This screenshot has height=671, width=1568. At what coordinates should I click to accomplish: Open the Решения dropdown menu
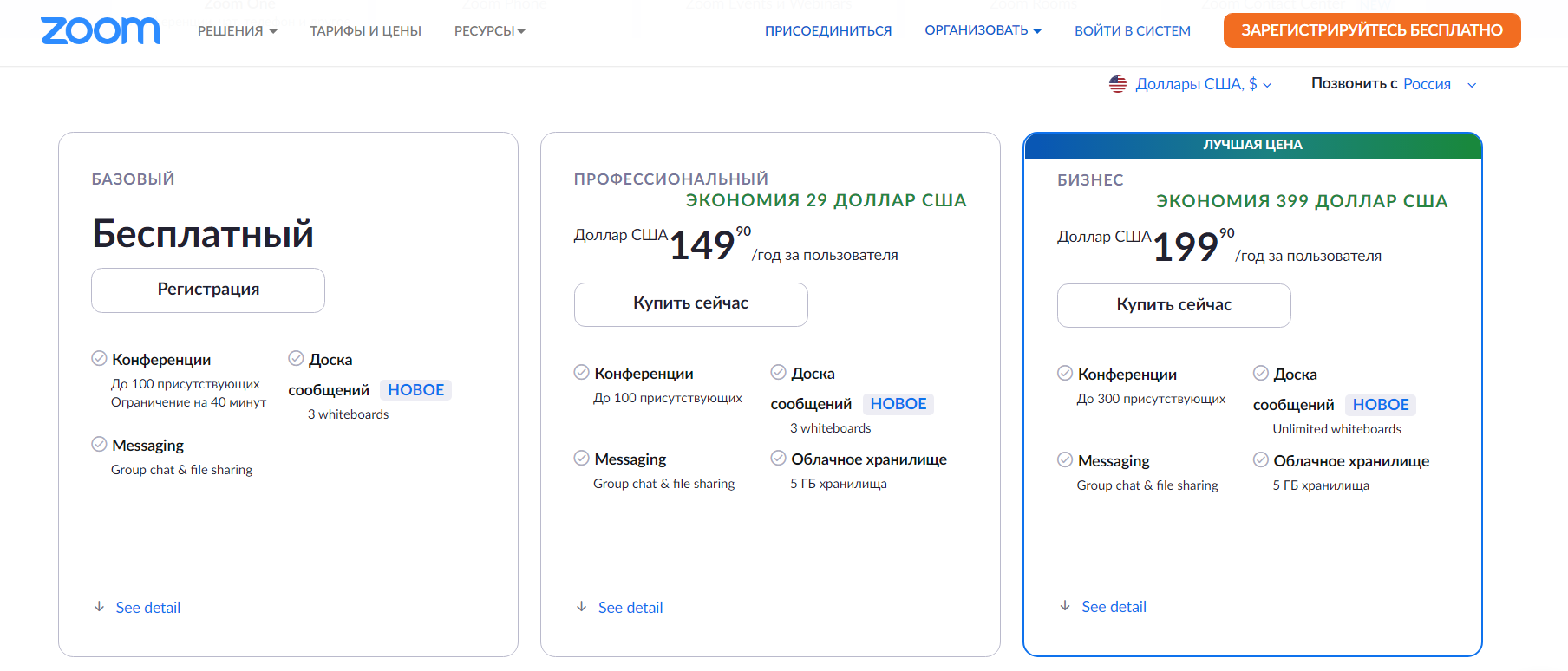(237, 31)
